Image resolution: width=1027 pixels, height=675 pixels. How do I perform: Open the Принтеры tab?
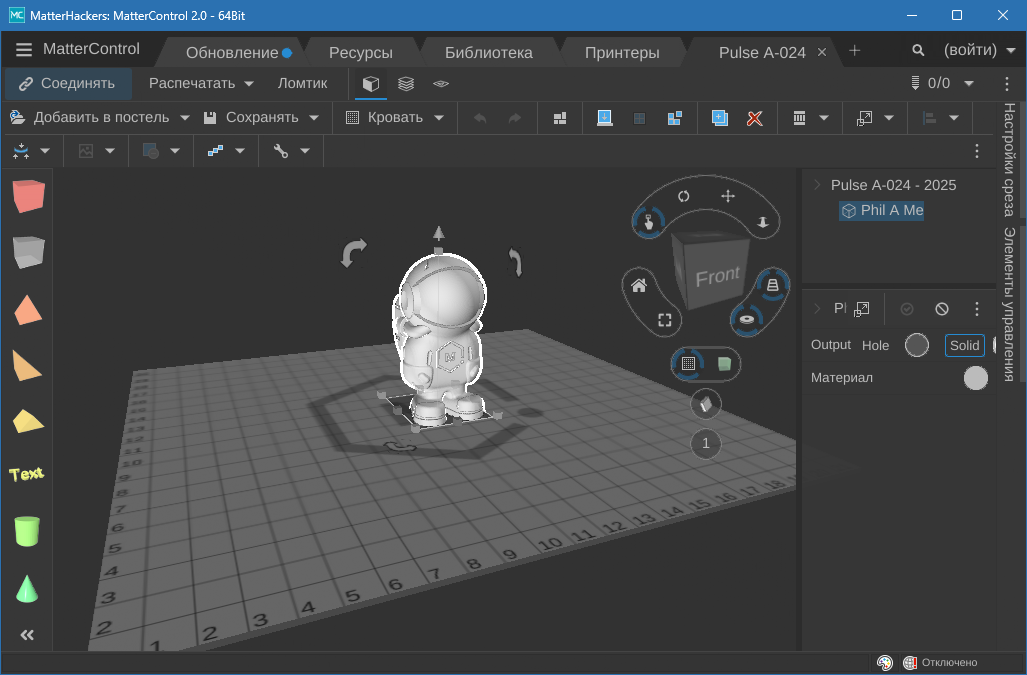(622, 52)
